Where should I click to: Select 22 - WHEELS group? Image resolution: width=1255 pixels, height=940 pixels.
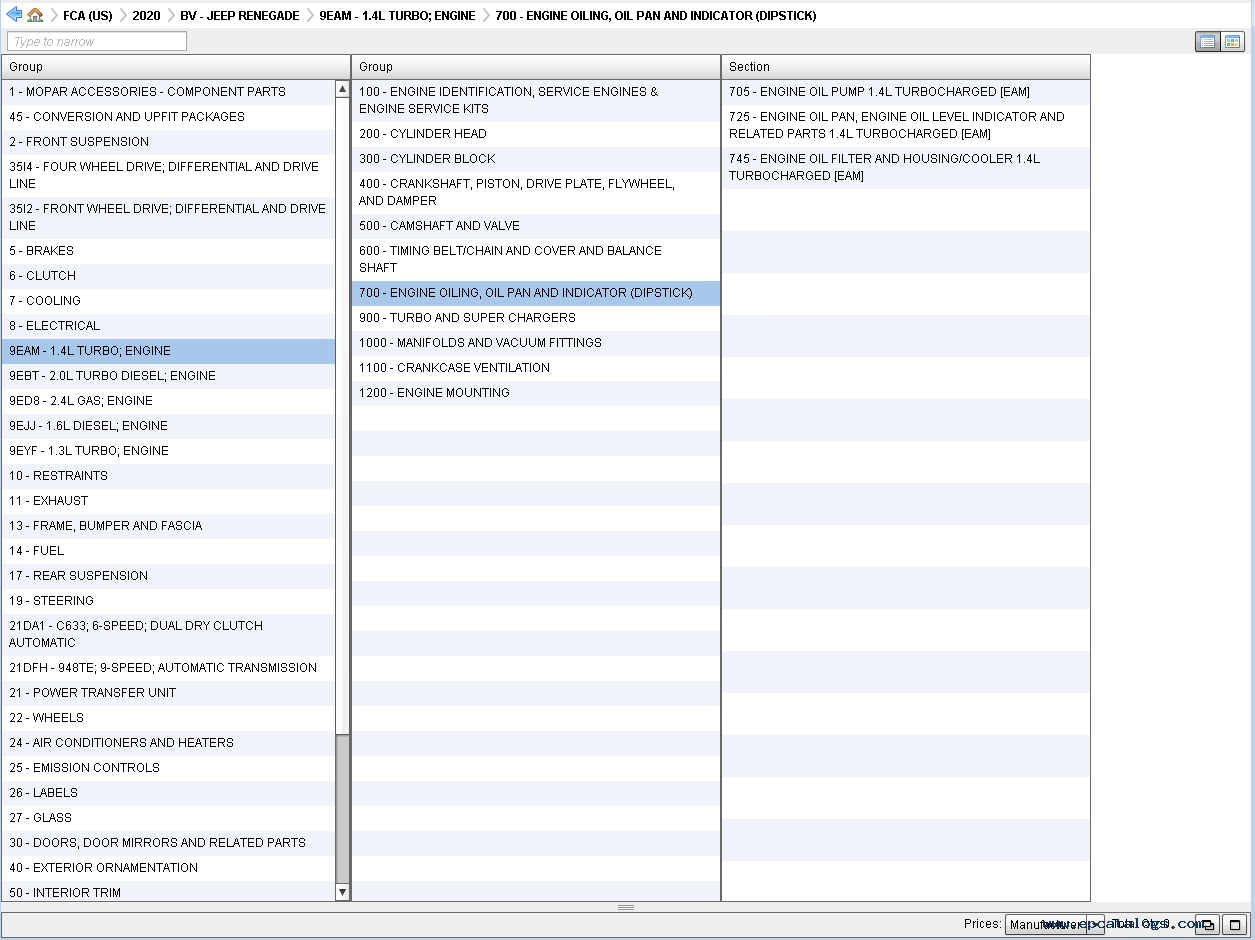point(168,718)
